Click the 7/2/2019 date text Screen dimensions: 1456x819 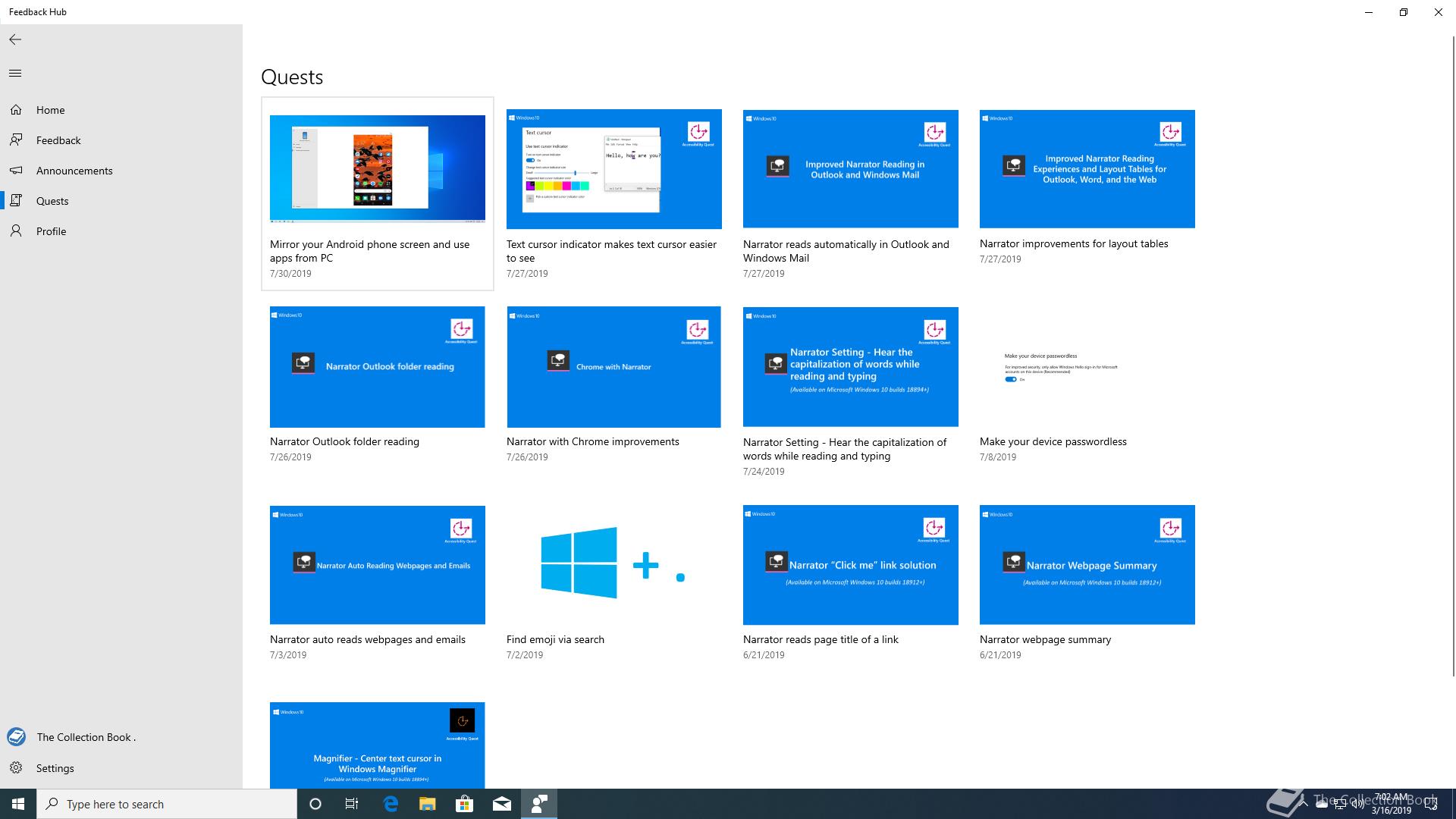pyautogui.click(x=525, y=654)
